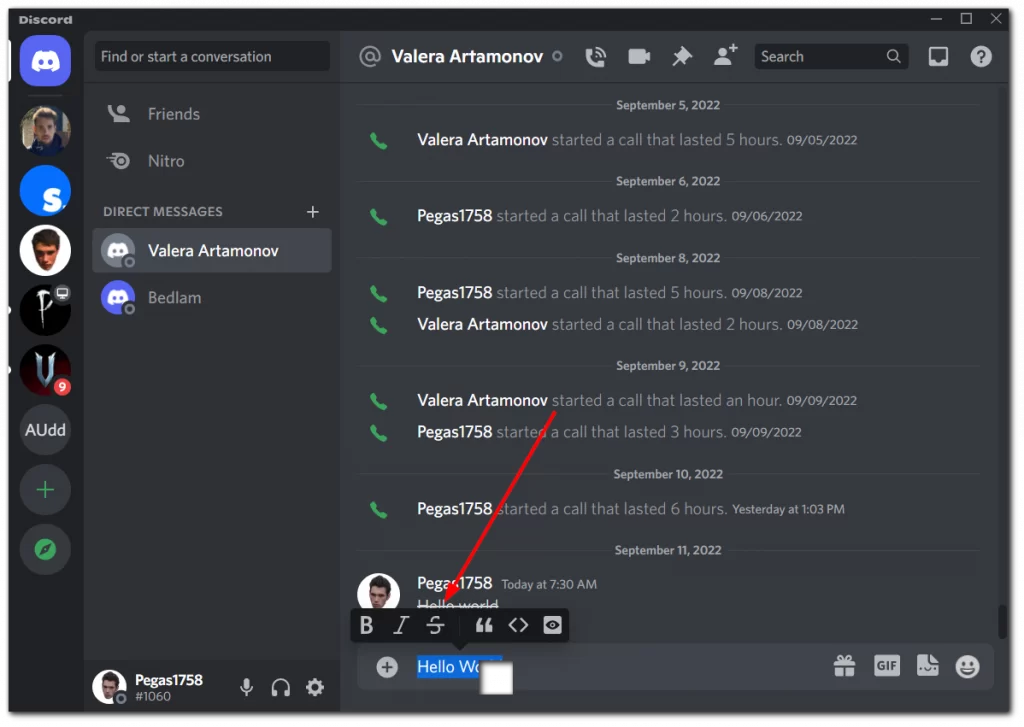The image size is (1024, 727).
Task: Start a video call icon
Action: coord(639,57)
